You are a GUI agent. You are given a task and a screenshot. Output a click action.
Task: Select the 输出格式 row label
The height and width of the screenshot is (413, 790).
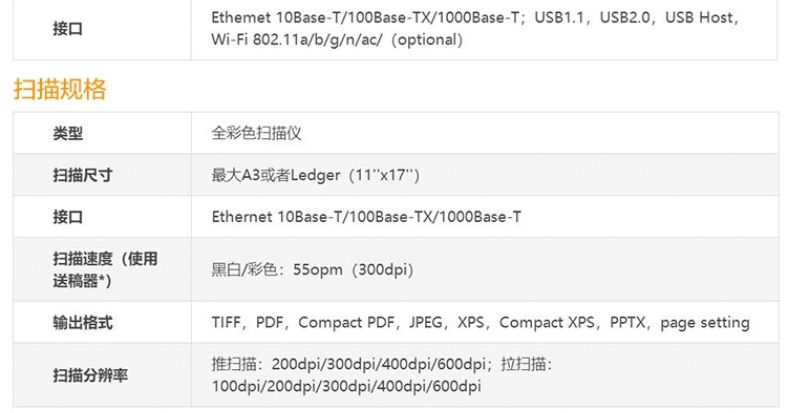83,322
